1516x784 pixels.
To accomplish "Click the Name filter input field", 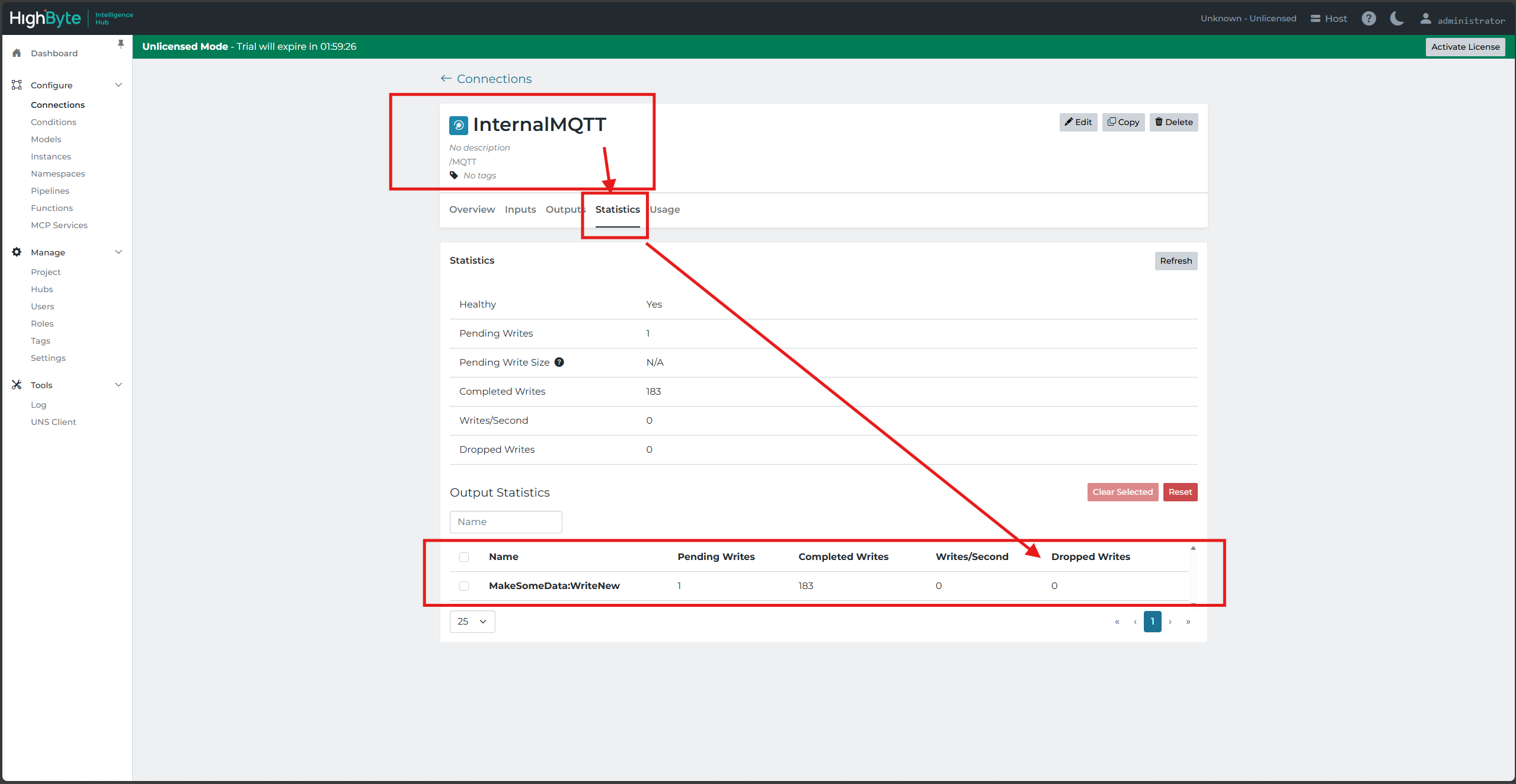I will point(506,522).
